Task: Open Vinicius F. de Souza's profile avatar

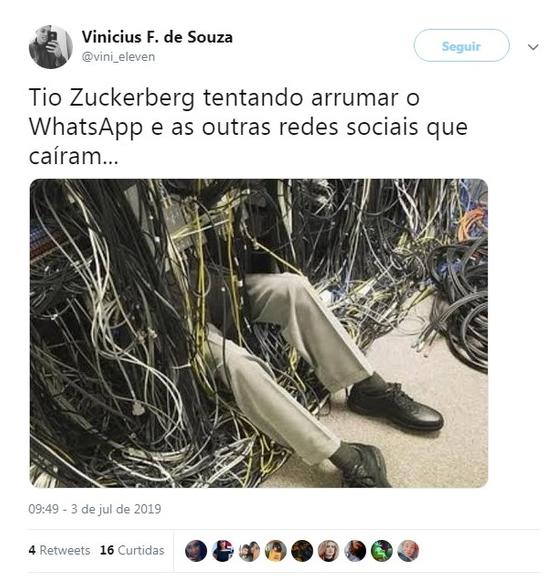Action: [51, 47]
